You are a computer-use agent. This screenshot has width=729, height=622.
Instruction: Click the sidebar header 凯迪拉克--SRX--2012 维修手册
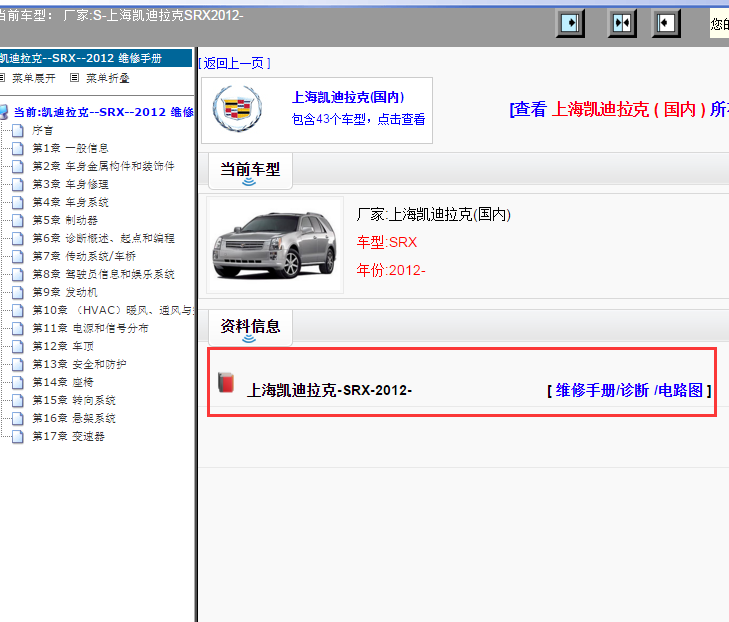click(x=96, y=58)
